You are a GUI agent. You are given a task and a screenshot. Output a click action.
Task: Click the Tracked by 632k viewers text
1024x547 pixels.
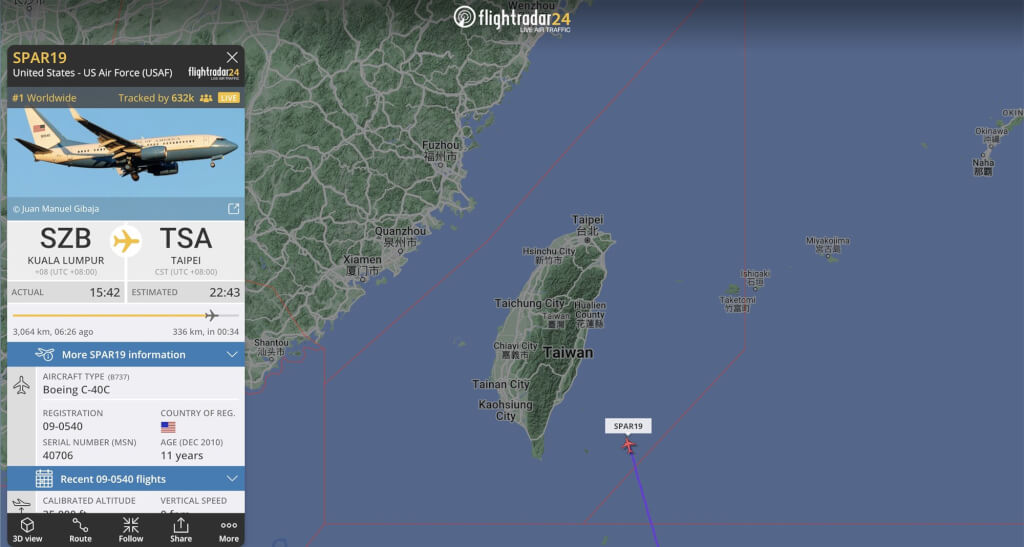click(156, 98)
